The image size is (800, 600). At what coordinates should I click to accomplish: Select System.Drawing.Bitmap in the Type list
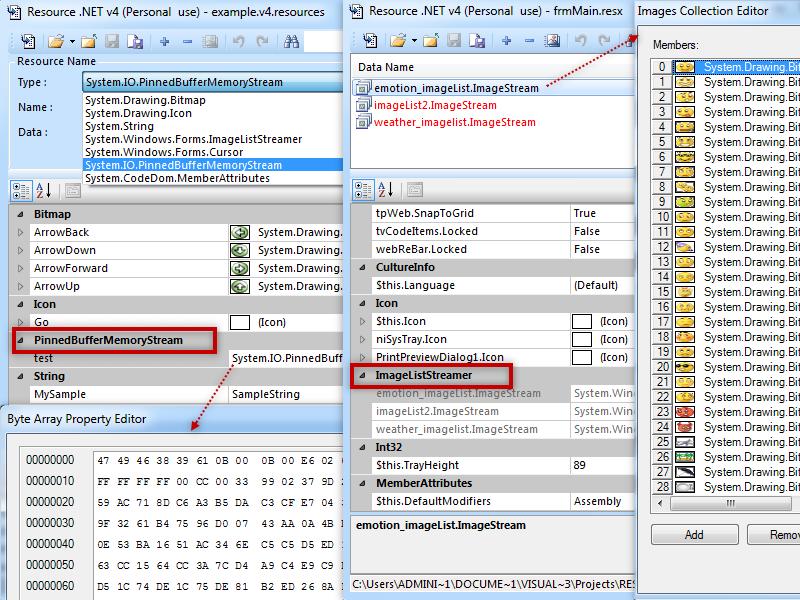[145, 101]
